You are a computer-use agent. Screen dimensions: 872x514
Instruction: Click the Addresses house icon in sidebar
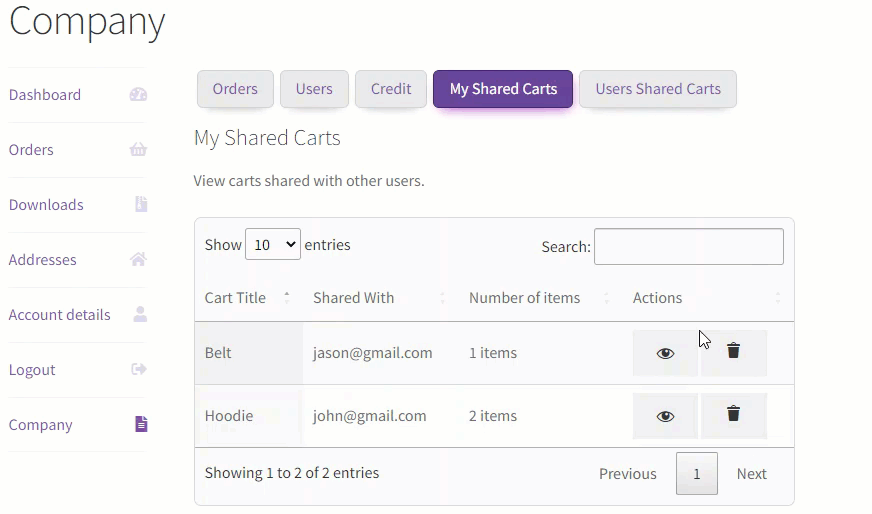pos(138,259)
